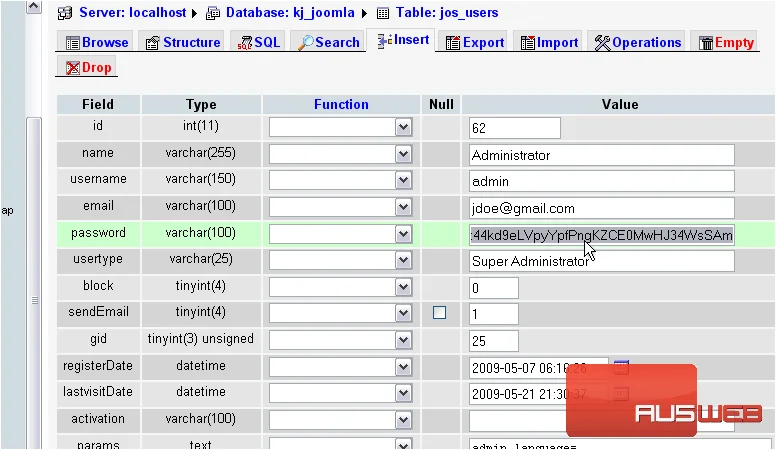This screenshot has width=776, height=450.
Task: Select the Insert tab
Action: pos(402,40)
